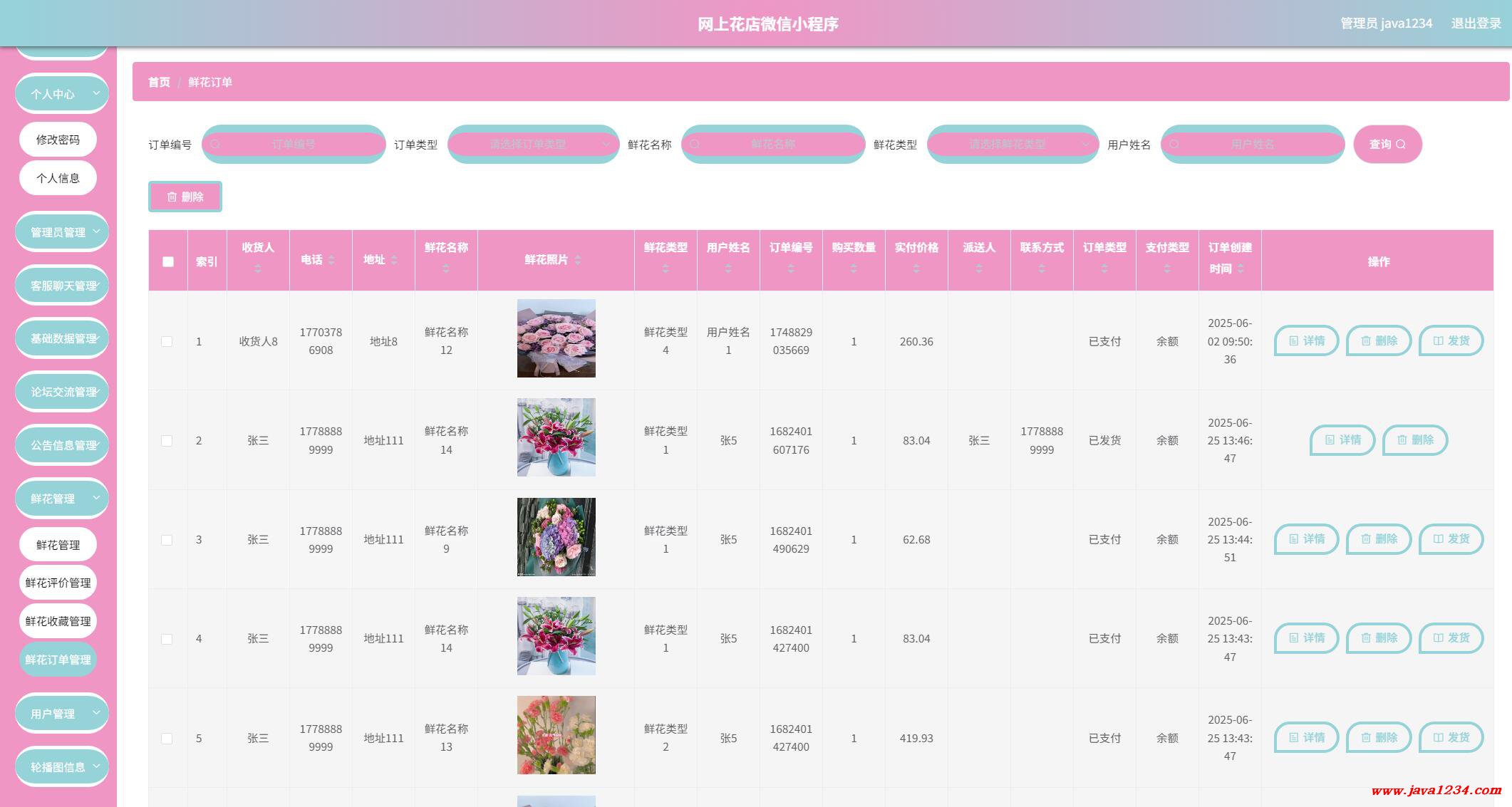Click 详情 icon button for row 1
This screenshot has width=1512, height=807.
1306,341
